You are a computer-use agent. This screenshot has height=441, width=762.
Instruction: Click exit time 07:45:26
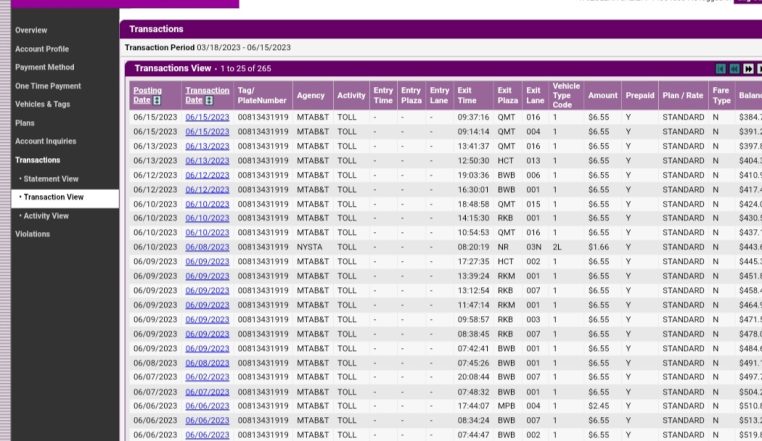473,363
